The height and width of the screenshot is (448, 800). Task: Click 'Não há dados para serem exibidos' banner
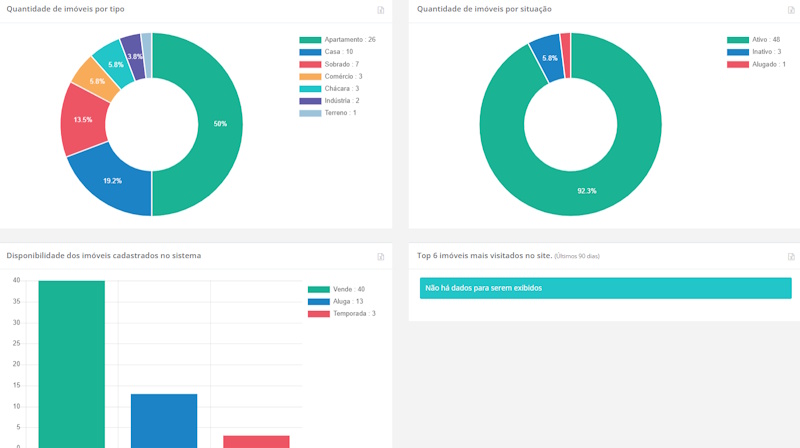606,288
